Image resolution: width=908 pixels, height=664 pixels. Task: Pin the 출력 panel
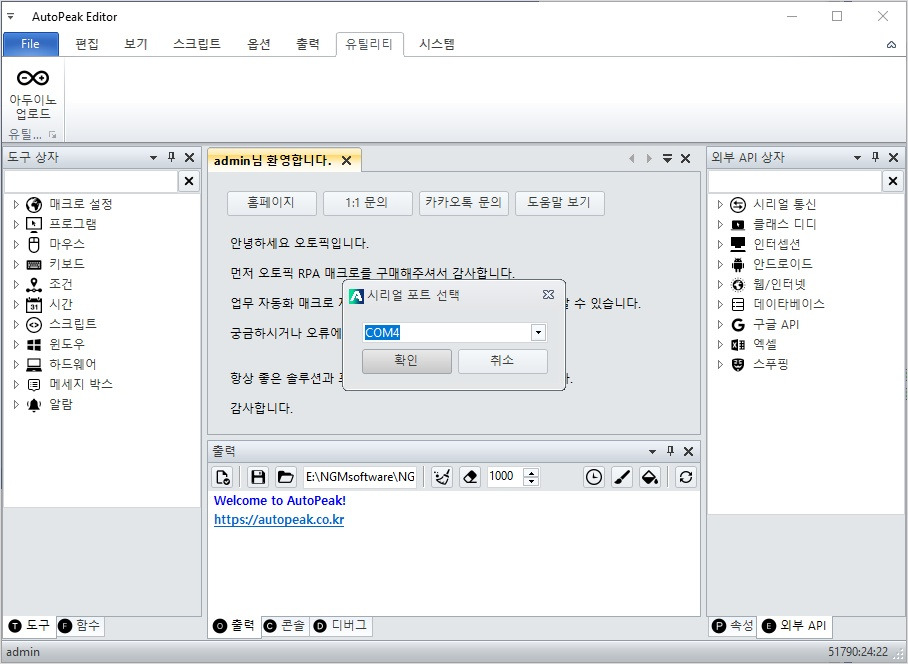tap(671, 451)
